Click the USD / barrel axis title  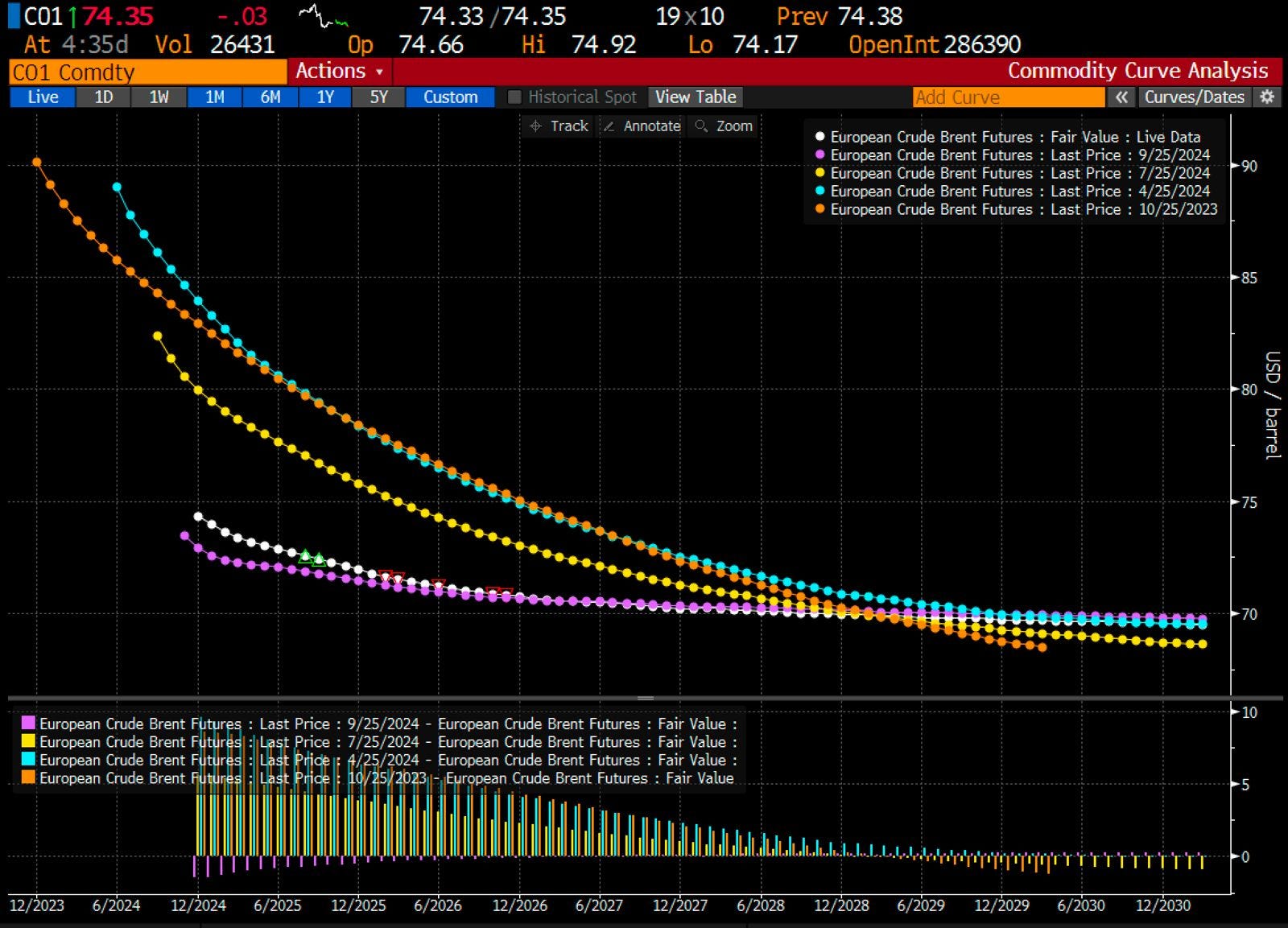pyautogui.click(x=1272, y=405)
